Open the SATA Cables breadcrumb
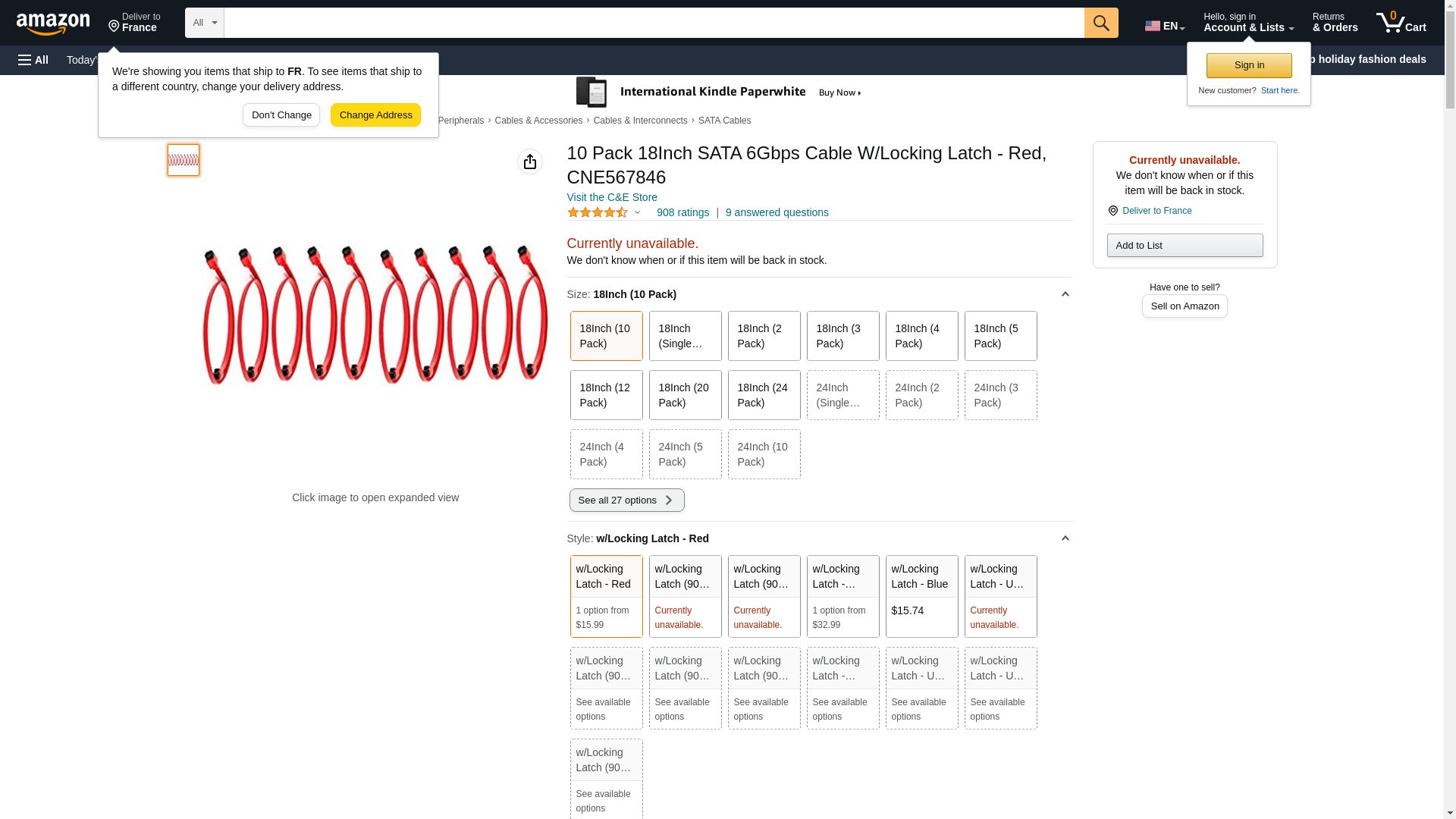The image size is (1456, 819). point(723,121)
